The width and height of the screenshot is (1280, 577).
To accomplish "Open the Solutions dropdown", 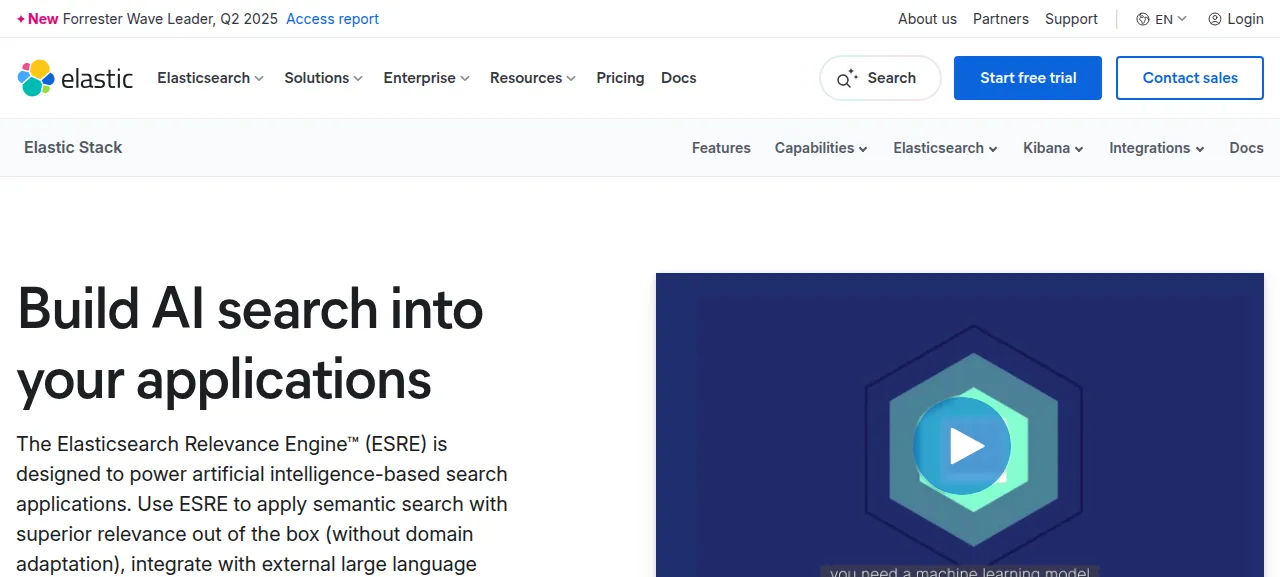I will (x=323, y=78).
